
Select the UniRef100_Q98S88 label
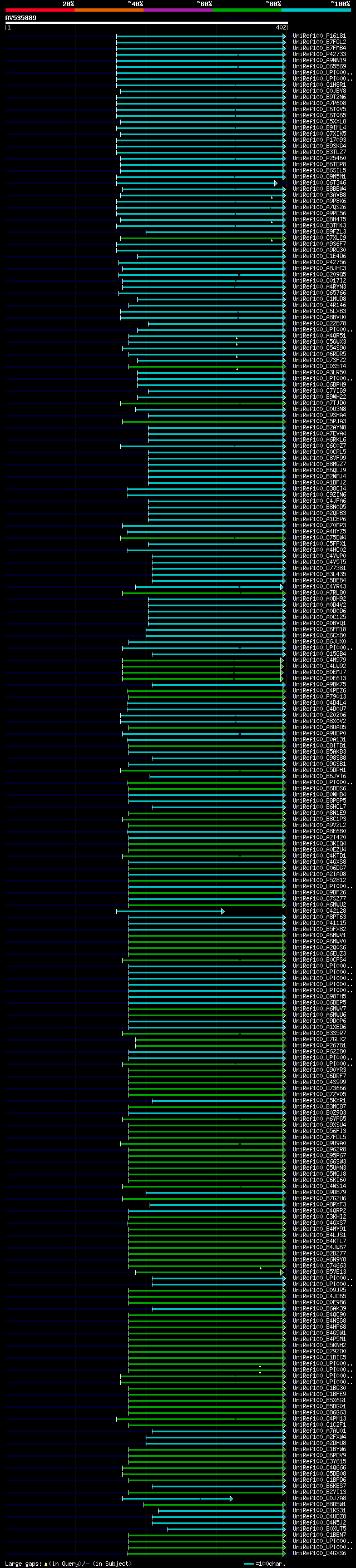click(319, 757)
